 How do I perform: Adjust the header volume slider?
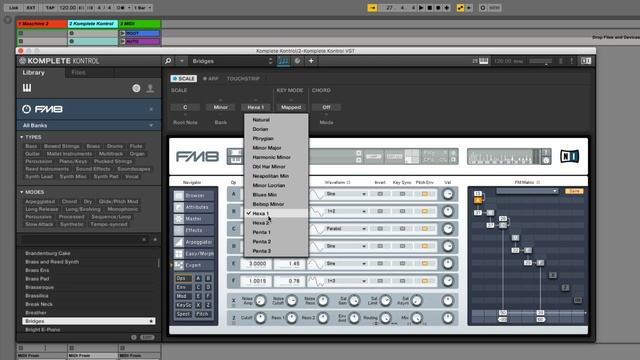pyautogui.click(x=540, y=61)
